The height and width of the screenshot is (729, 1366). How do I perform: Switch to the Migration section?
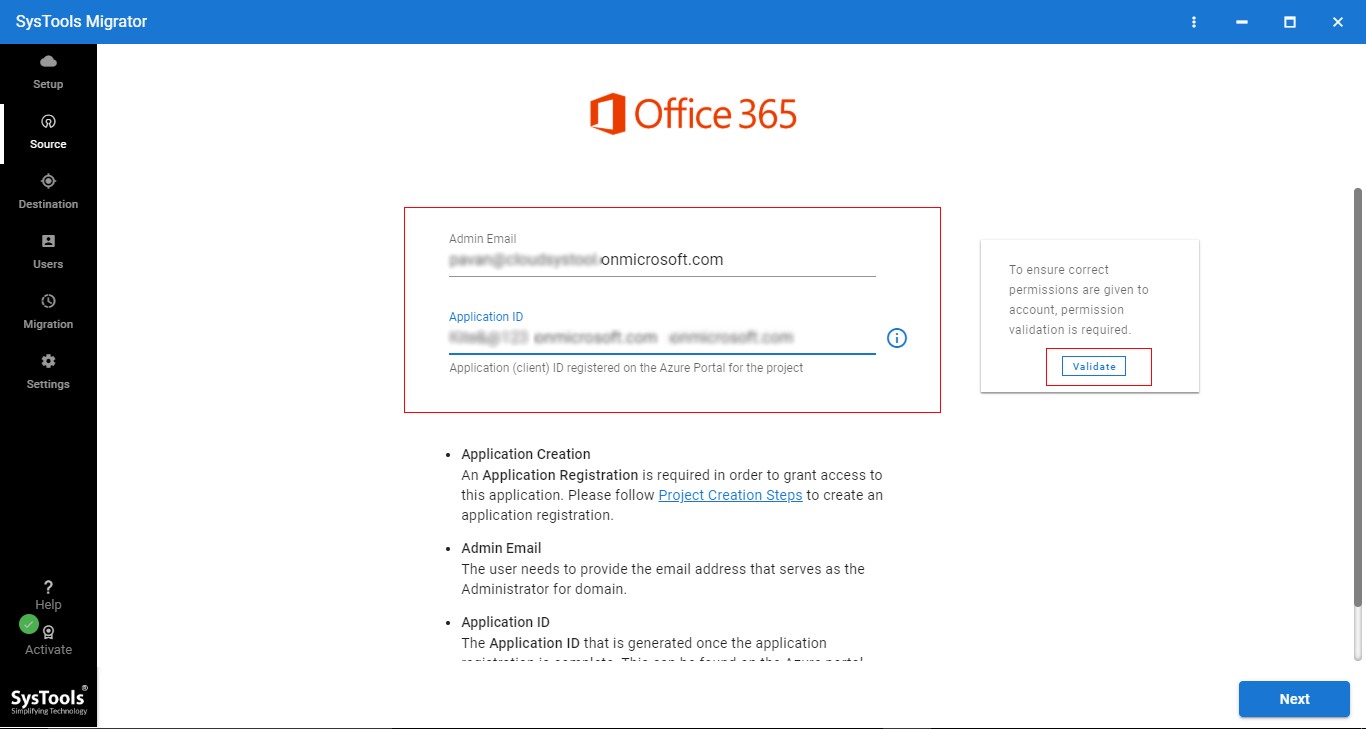tap(47, 310)
